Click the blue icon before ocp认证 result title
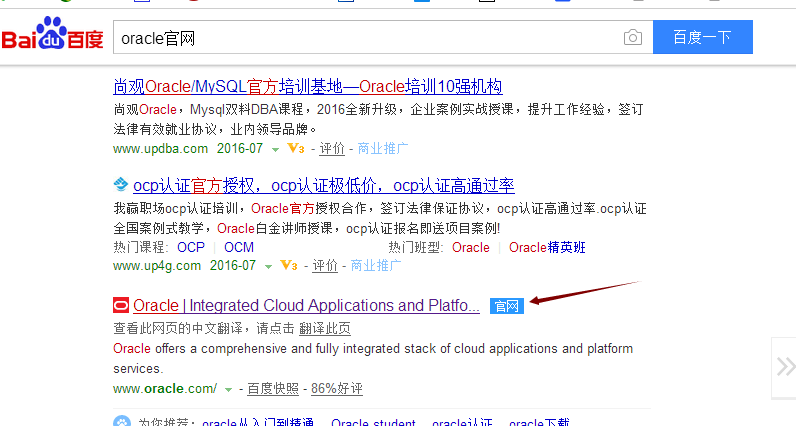The height and width of the screenshot is (426, 796). click(120, 185)
